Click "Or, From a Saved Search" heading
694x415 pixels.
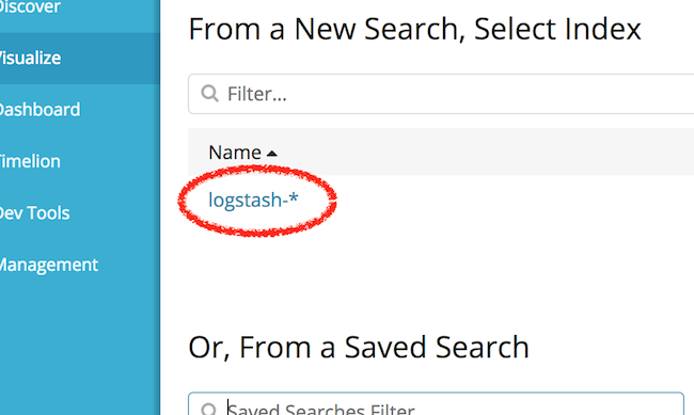point(358,347)
